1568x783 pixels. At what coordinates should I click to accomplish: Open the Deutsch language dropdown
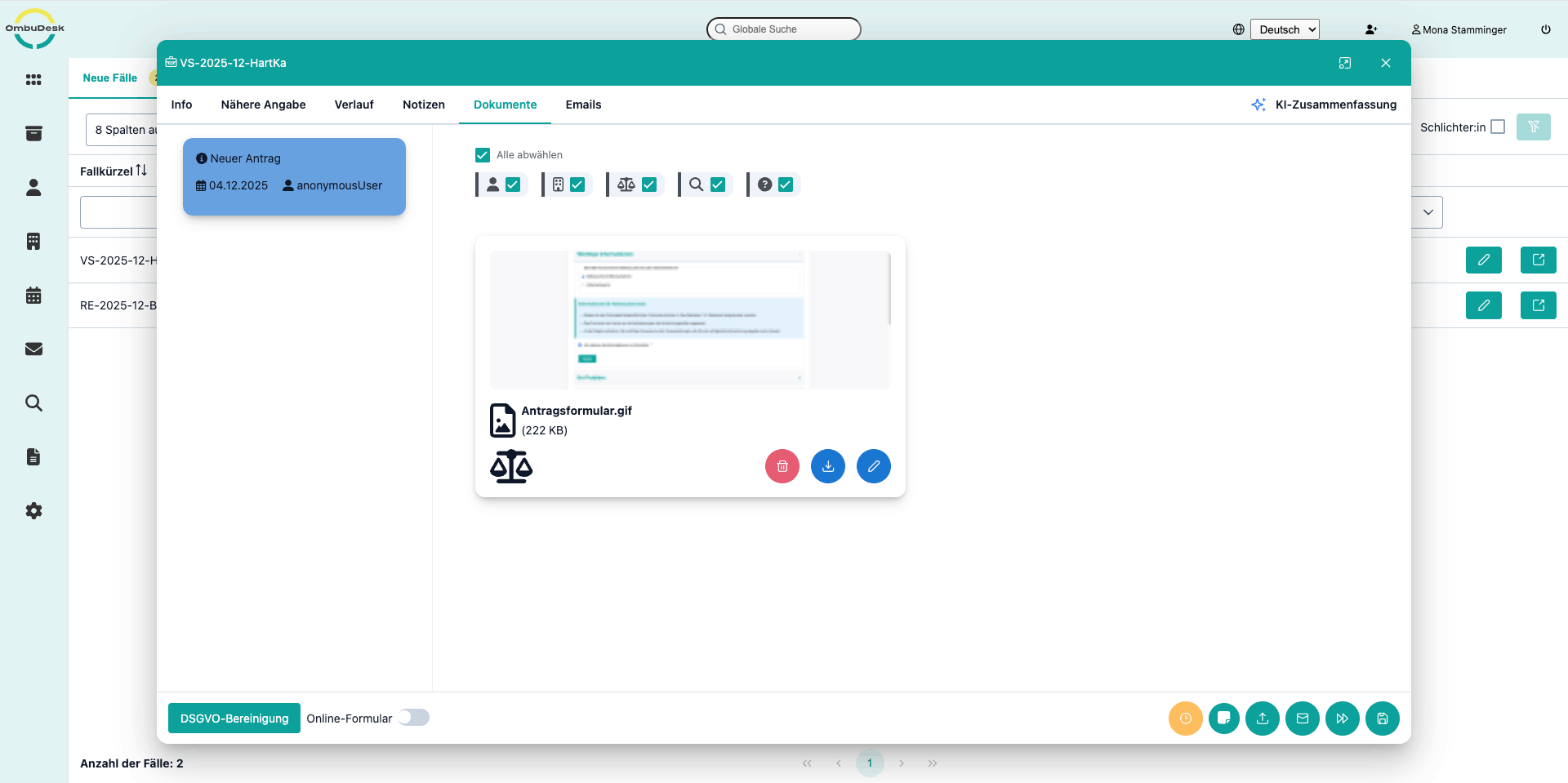pyautogui.click(x=1285, y=29)
